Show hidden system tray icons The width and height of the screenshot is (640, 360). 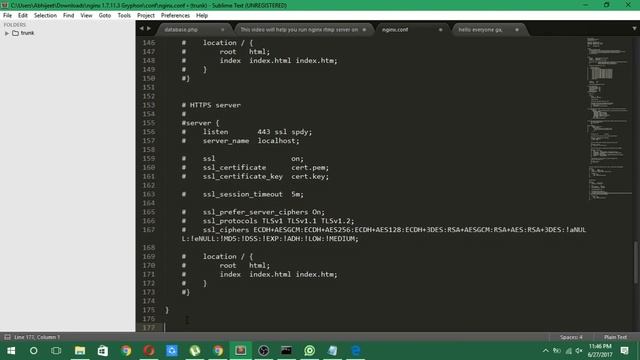tap(546, 351)
